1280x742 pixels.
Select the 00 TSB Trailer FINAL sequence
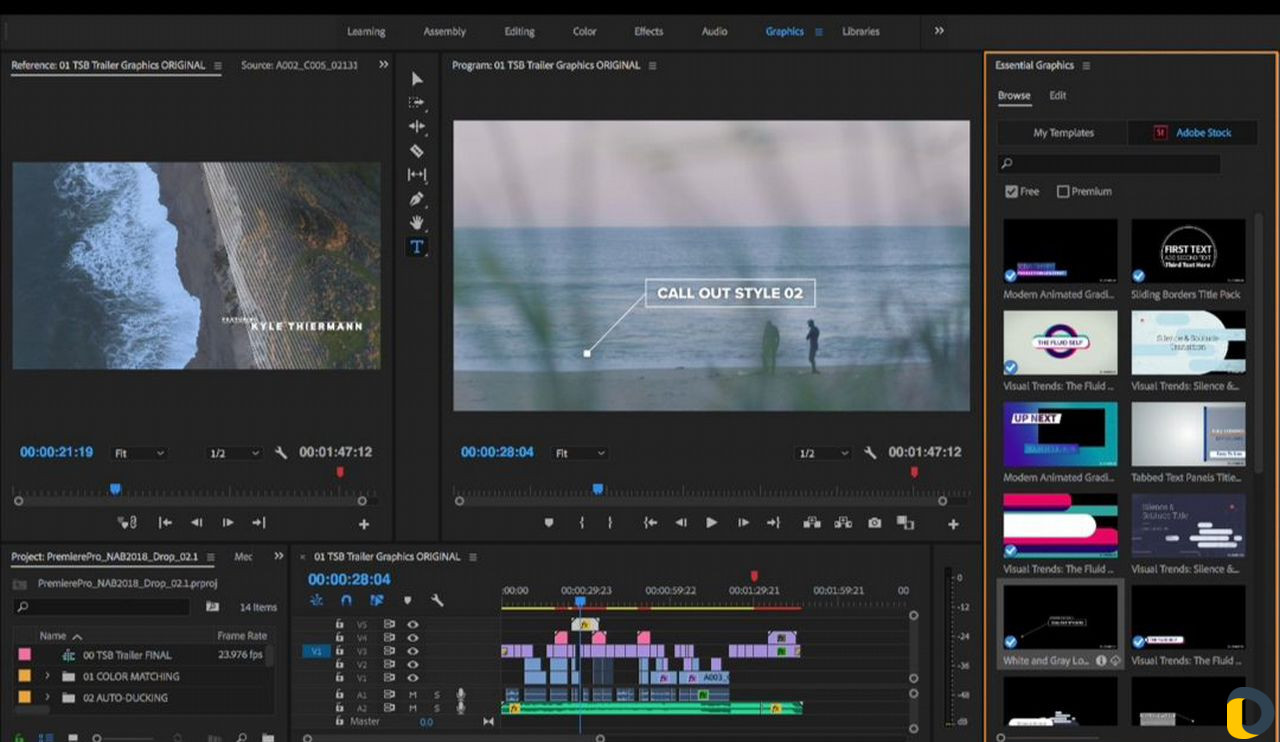pos(127,655)
